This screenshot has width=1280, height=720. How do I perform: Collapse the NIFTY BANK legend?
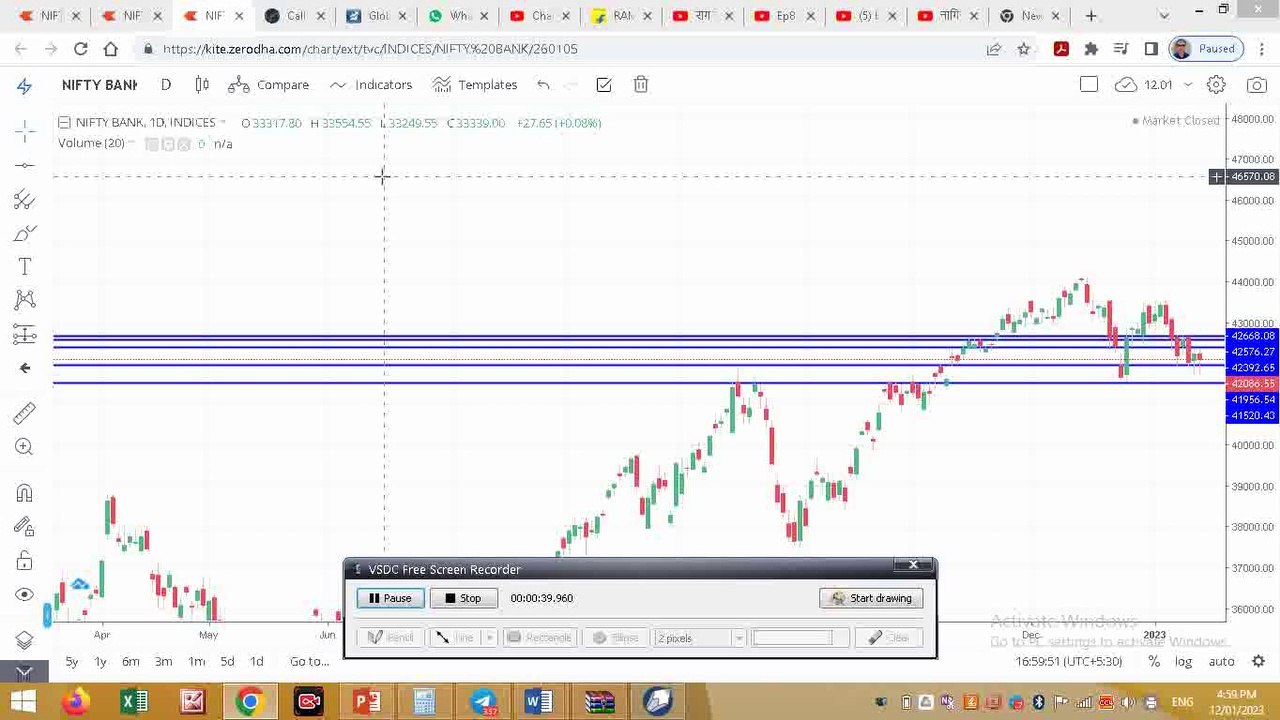point(64,122)
